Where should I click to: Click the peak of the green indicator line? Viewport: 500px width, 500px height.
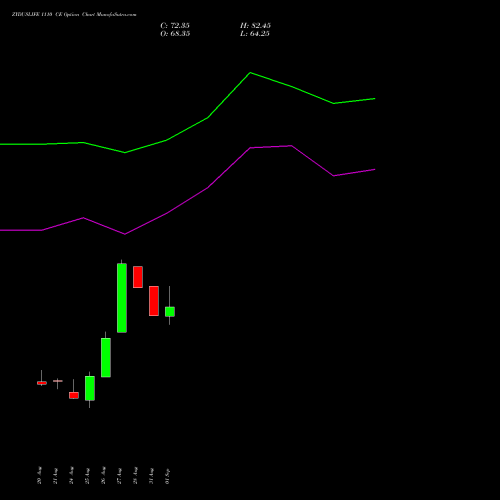[250, 72]
